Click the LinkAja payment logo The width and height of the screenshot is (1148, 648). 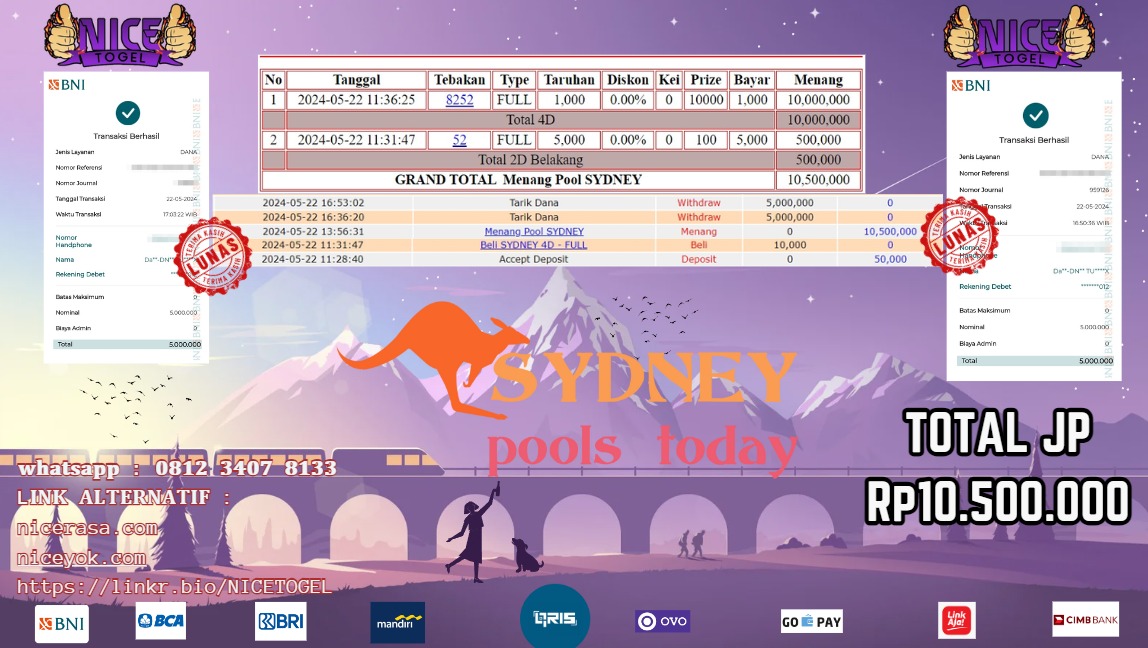click(x=956, y=620)
